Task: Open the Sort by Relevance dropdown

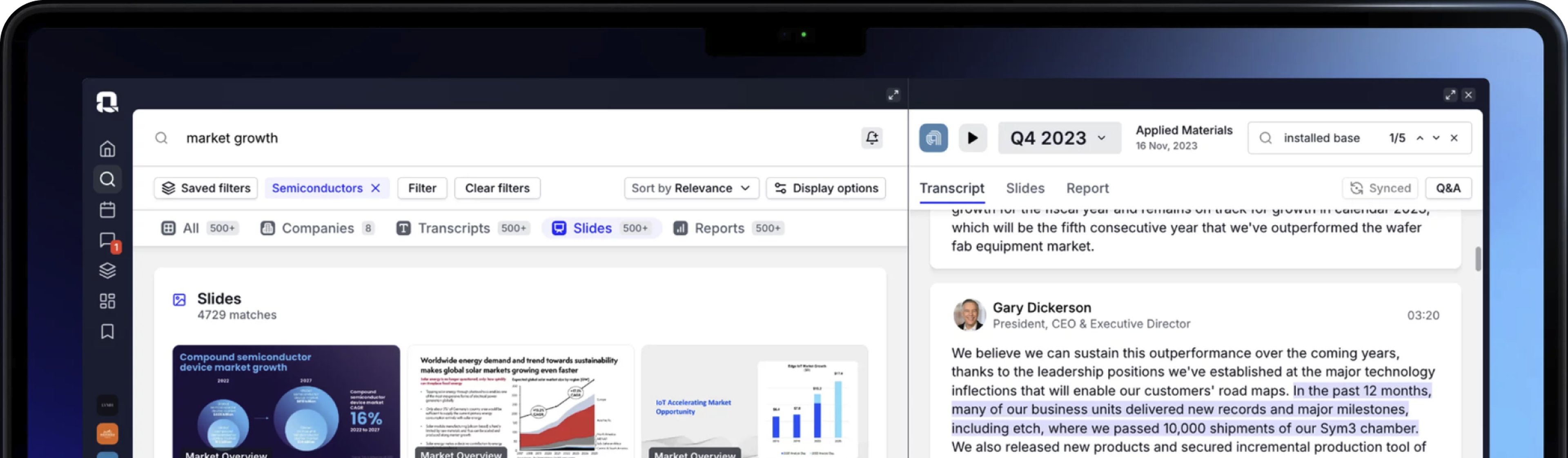Action: (x=691, y=189)
